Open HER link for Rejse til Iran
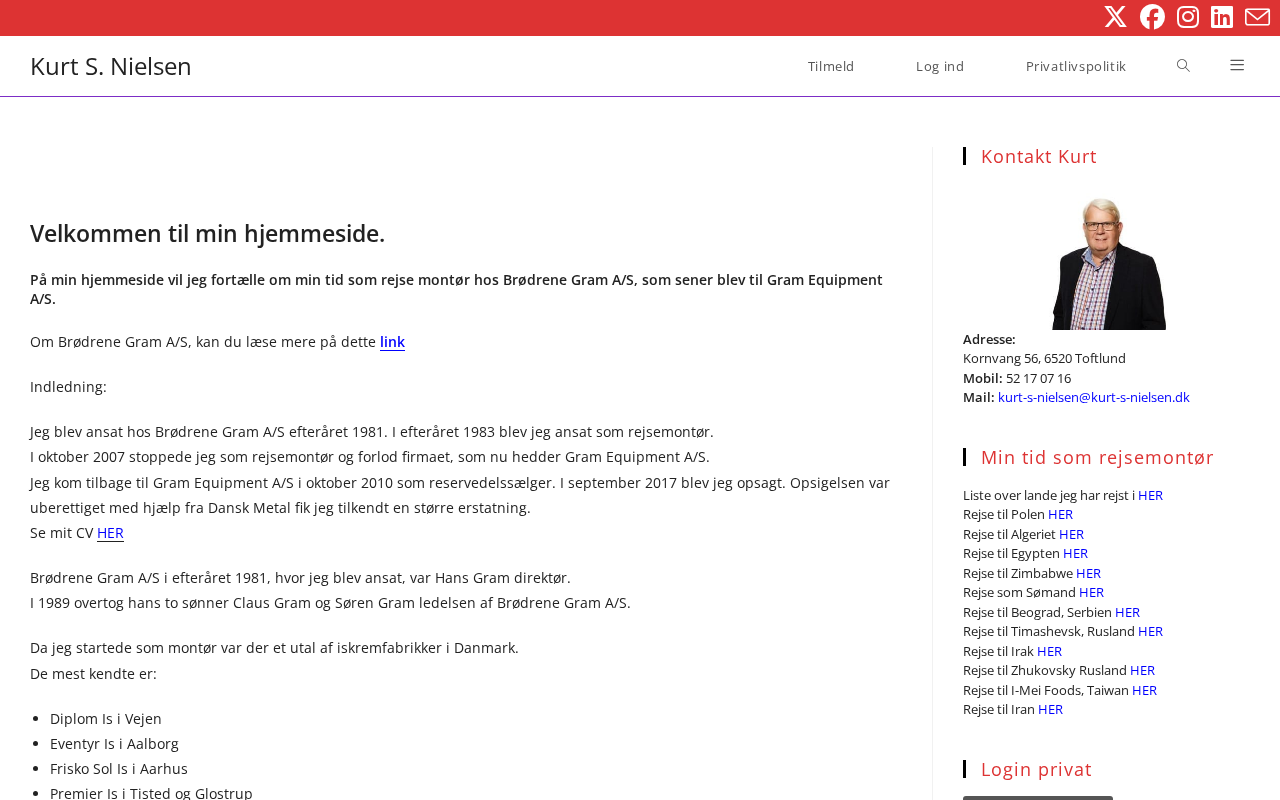Viewport: 1280px width, 800px height. 1050,709
